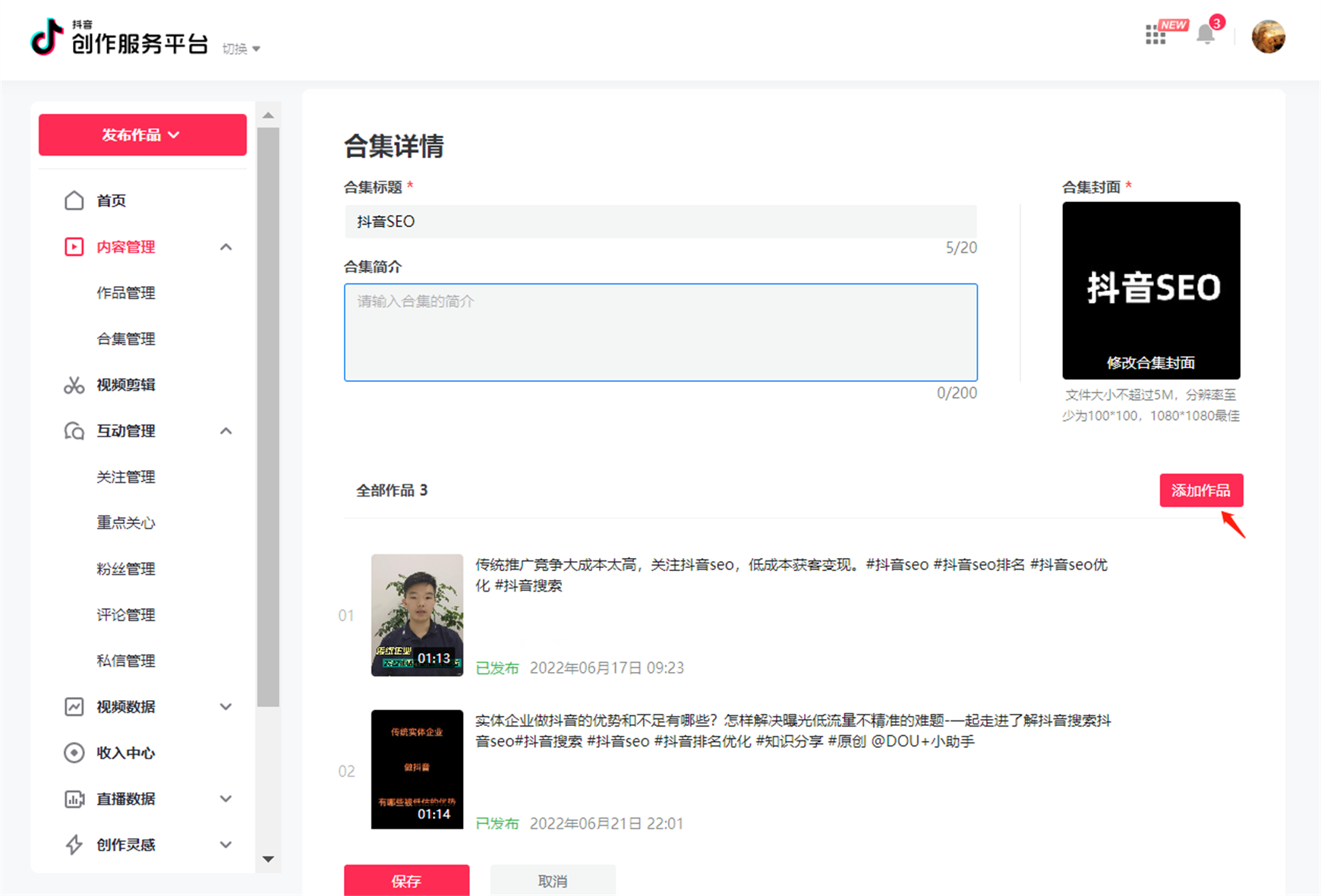Open the 发布作品 dropdown button
This screenshot has height=896, width=1321.
point(143,135)
